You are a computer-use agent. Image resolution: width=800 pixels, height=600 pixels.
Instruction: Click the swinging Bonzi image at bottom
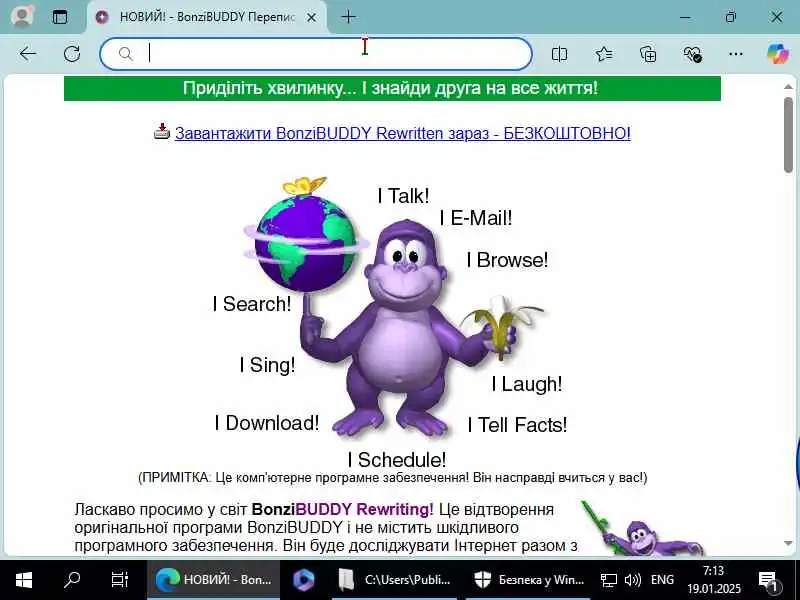(644, 528)
